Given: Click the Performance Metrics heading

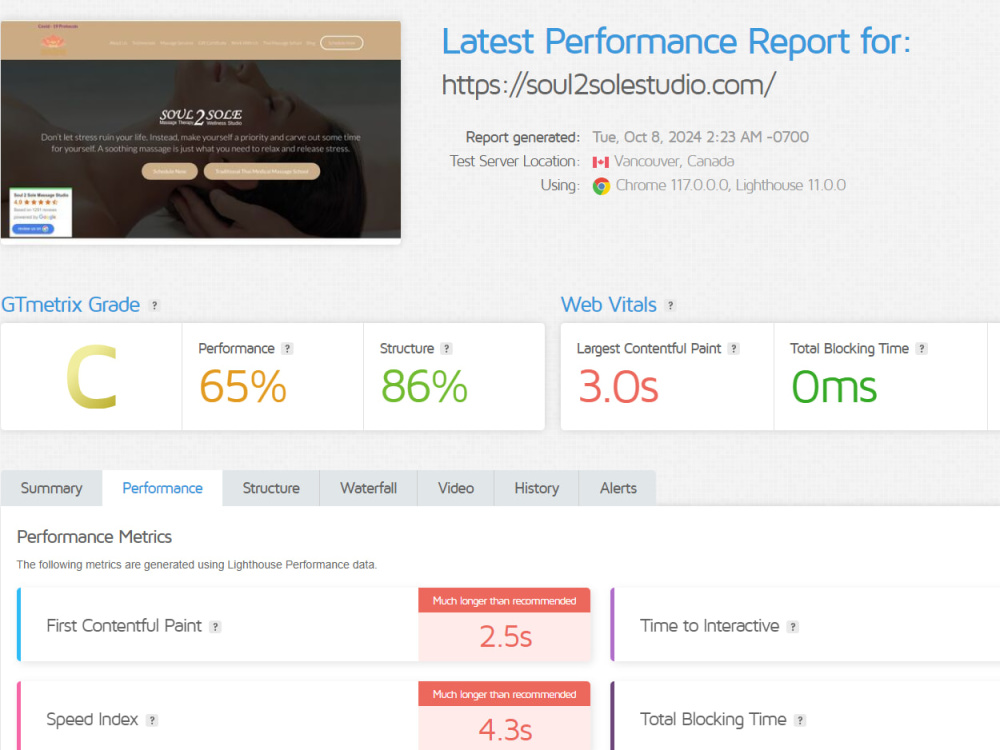Looking at the screenshot, I should click(x=94, y=537).
